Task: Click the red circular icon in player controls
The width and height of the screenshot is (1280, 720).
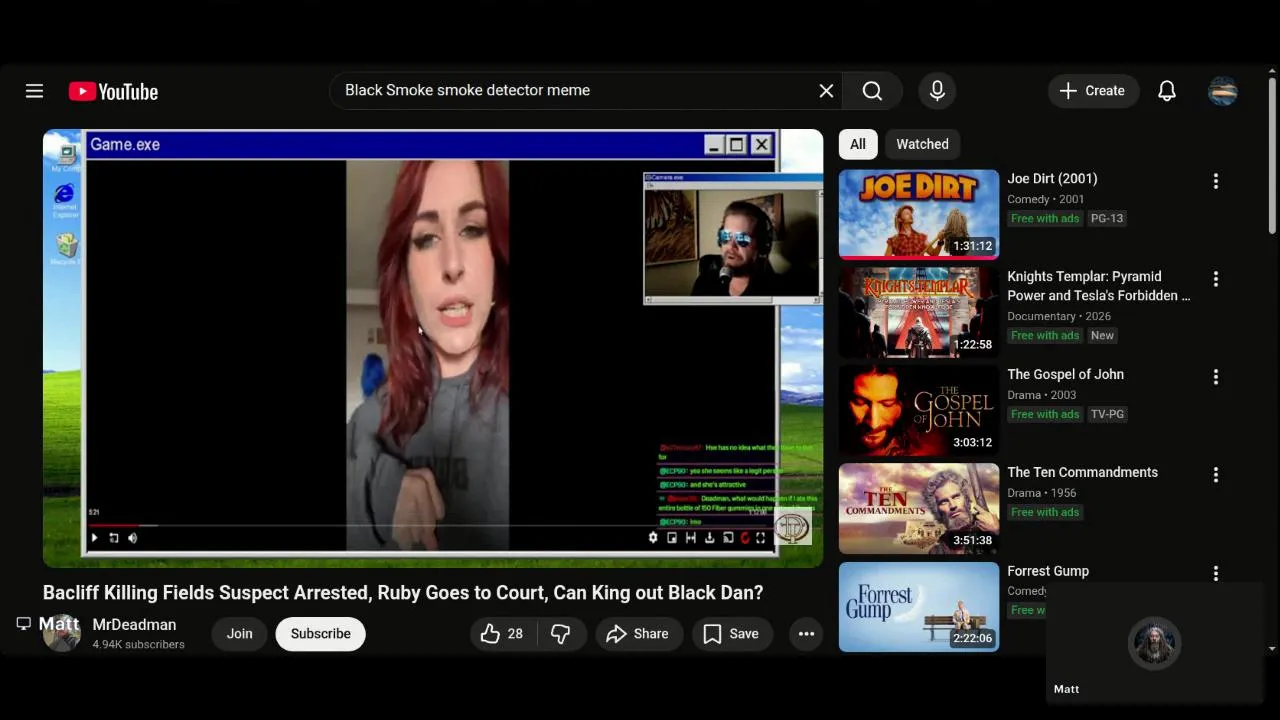Action: point(744,538)
